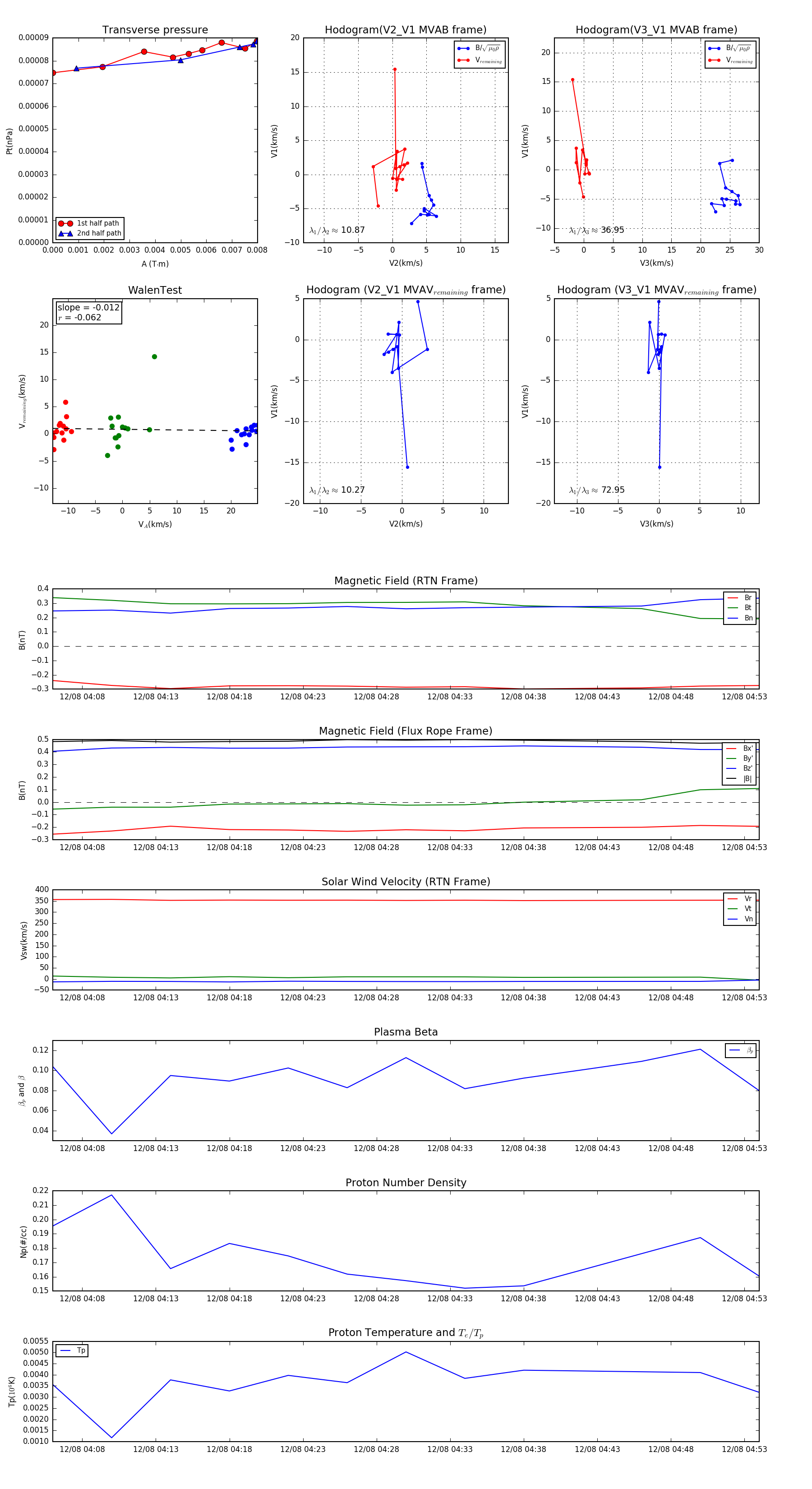Select the "Pt(nPa)" y-axis label
The height and width of the screenshot is (1489, 812).
(x=9, y=140)
